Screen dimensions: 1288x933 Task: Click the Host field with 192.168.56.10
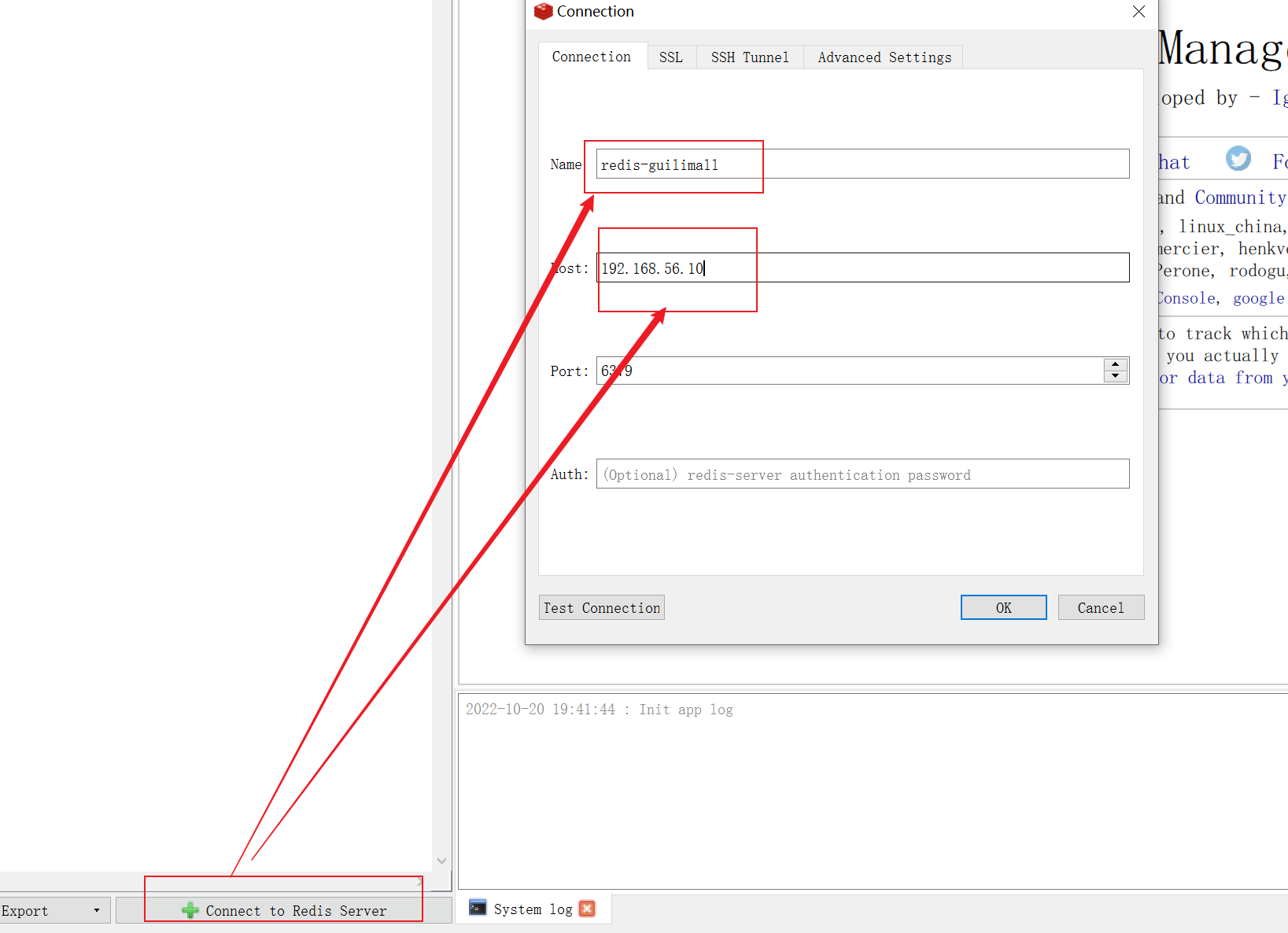tap(862, 267)
